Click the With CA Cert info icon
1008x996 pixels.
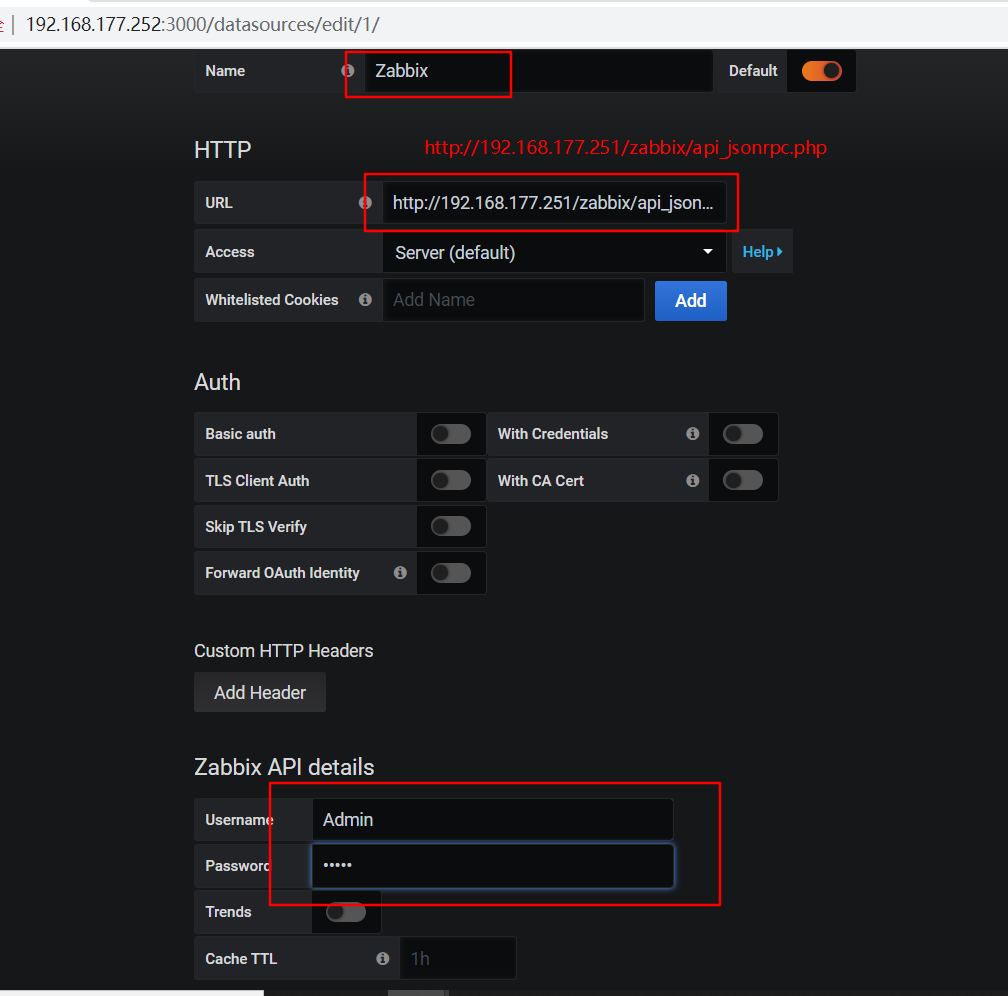[692, 480]
